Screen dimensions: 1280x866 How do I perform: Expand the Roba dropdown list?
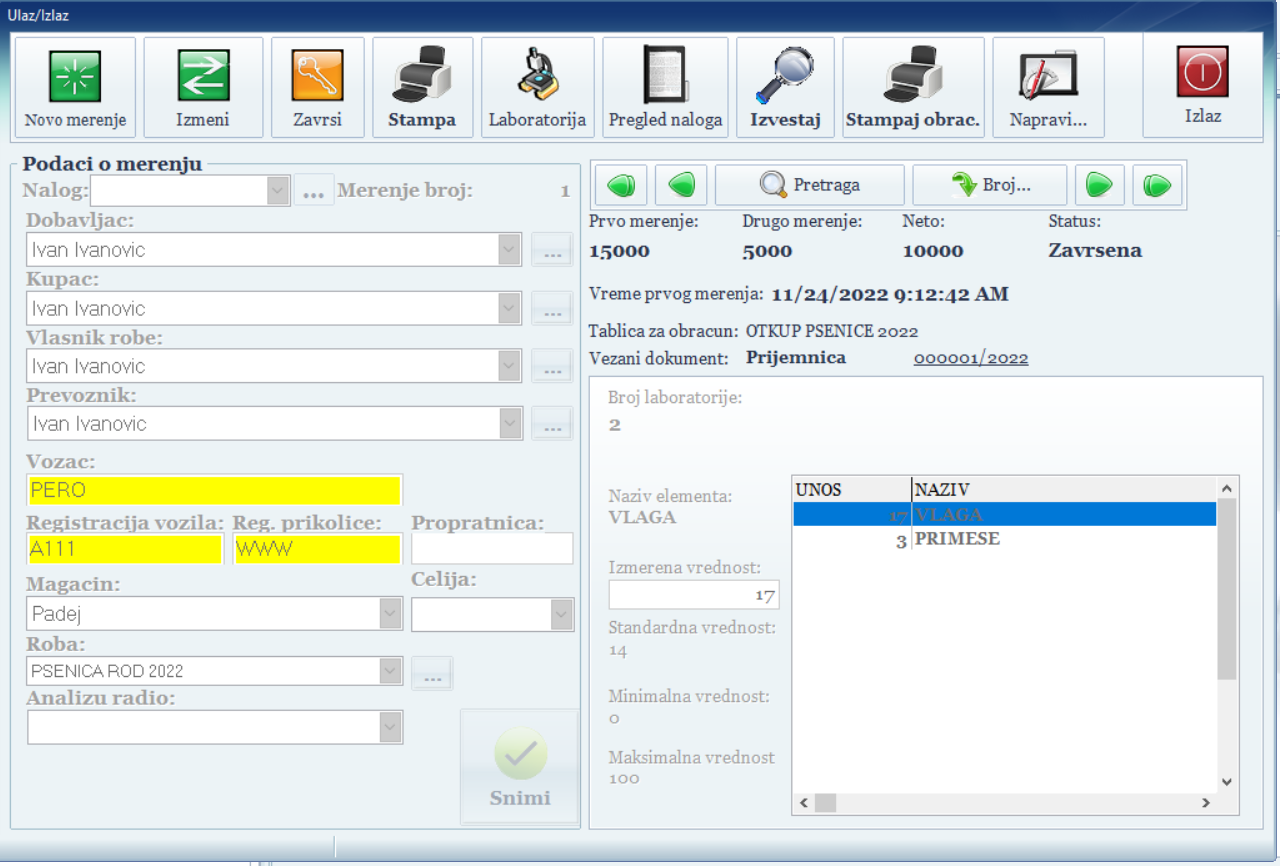point(390,671)
